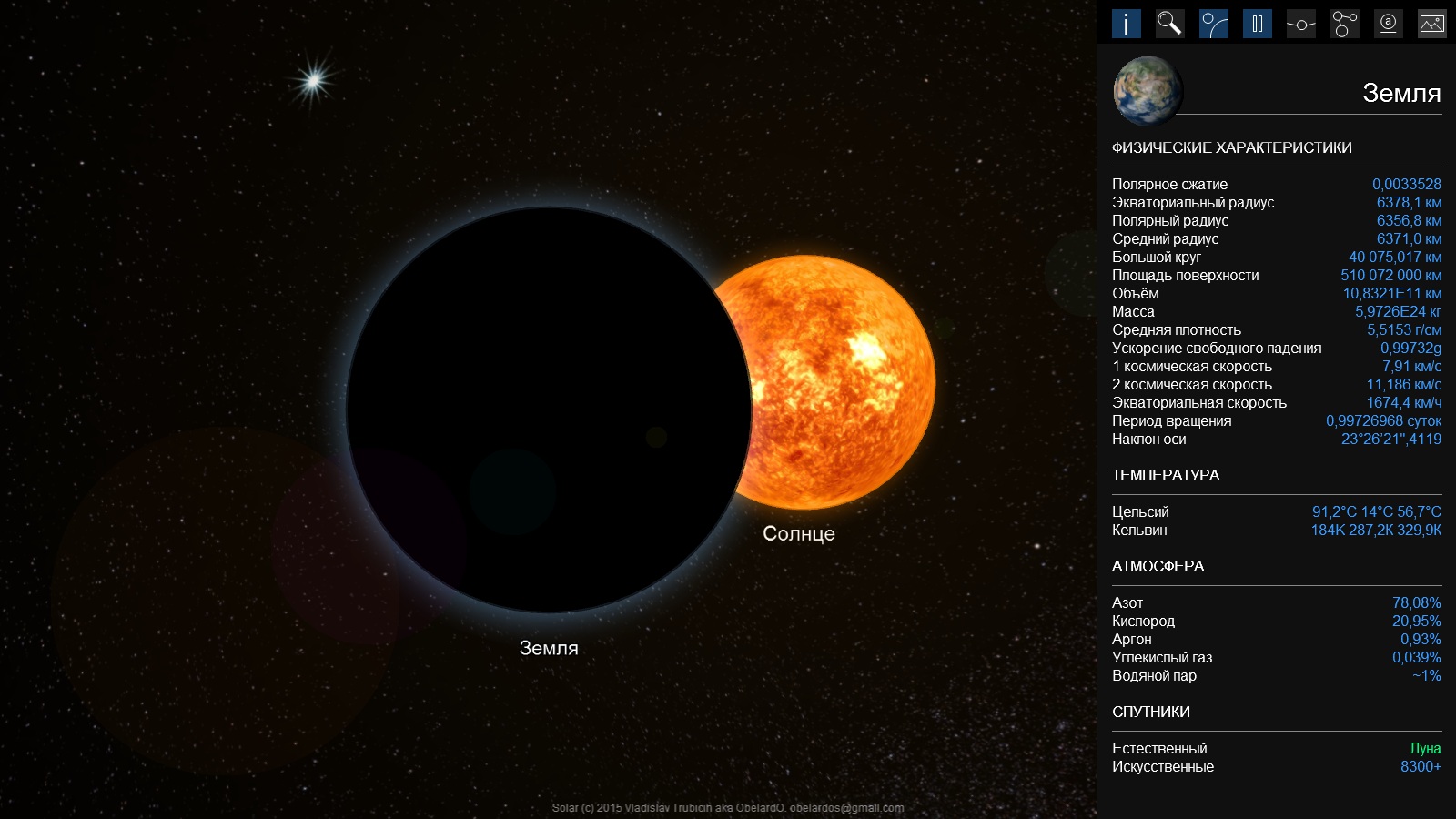The height and width of the screenshot is (819, 1456).
Task: Click the Наклон оси value 23°26'21",4119
Action: 1391,439
